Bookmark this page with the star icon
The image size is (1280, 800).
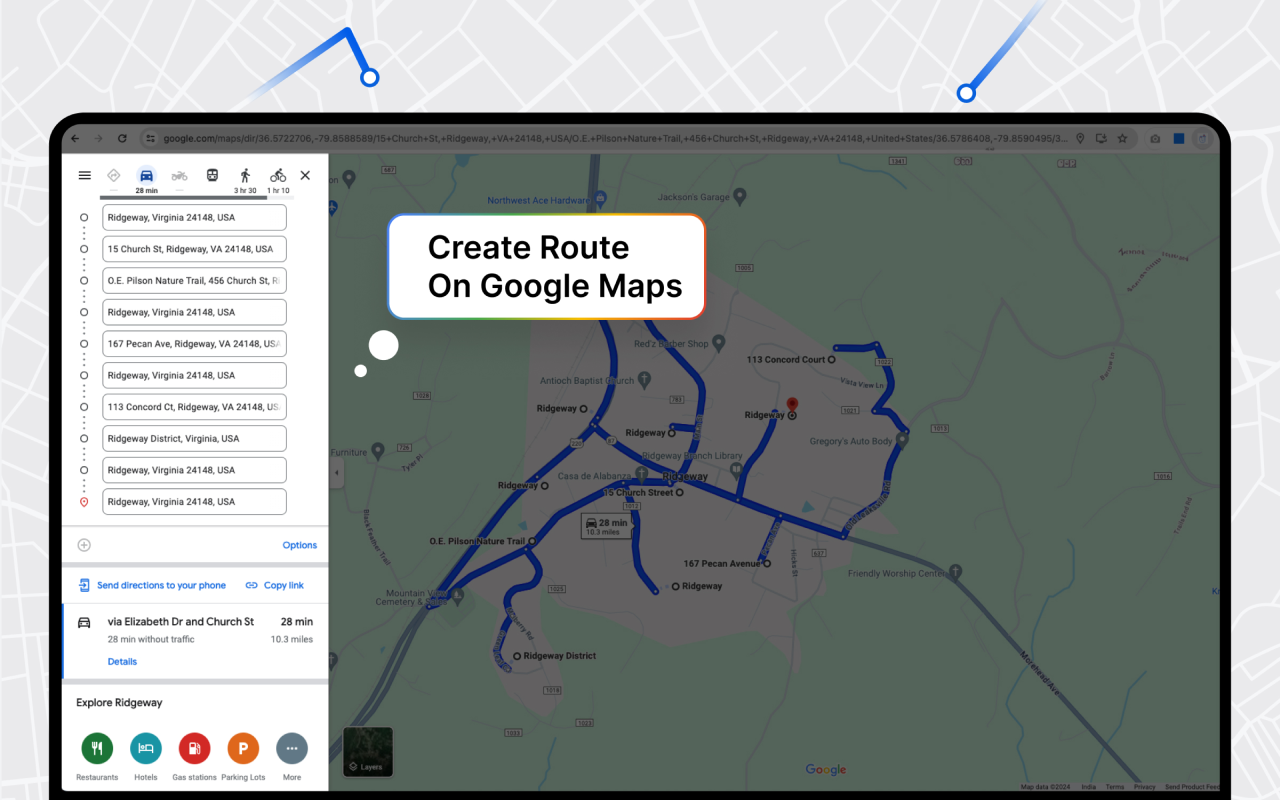tap(1122, 138)
